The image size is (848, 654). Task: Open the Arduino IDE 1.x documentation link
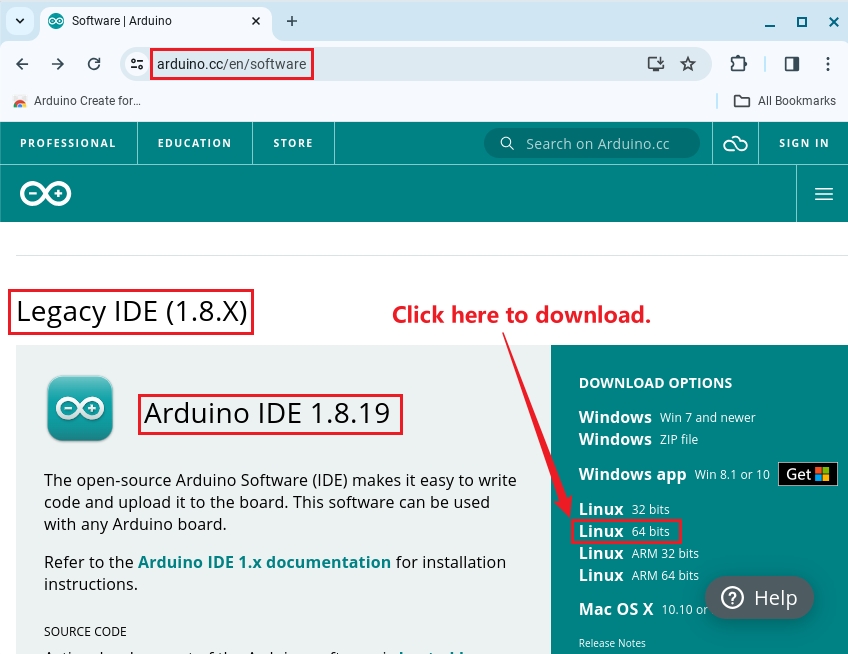pos(264,562)
